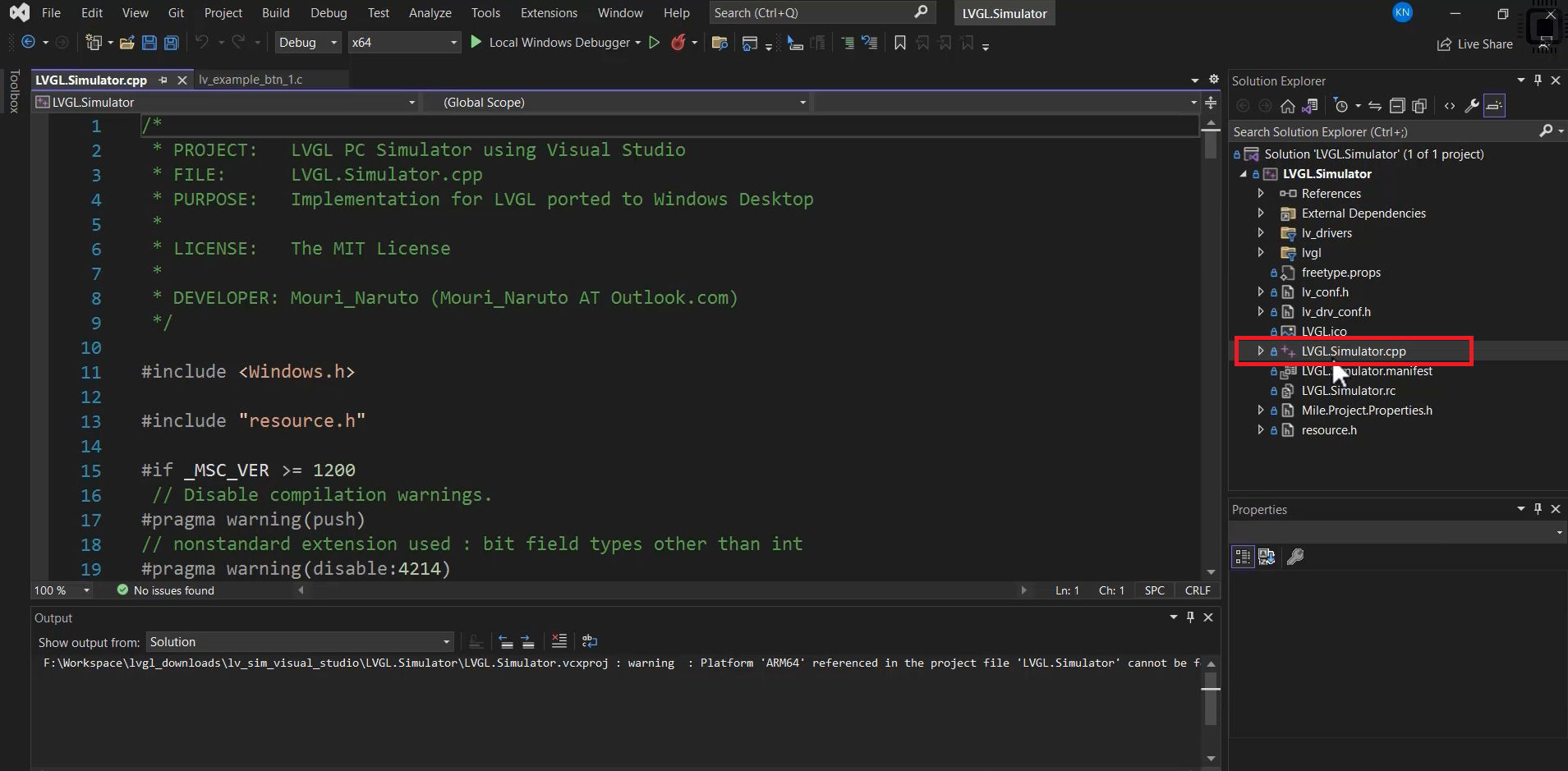The height and width of the screenshot is (771, 1568).
Task: Click the editor vertical scrollbar thumb
Action: pyautogui.click(x=1211, y=145)
